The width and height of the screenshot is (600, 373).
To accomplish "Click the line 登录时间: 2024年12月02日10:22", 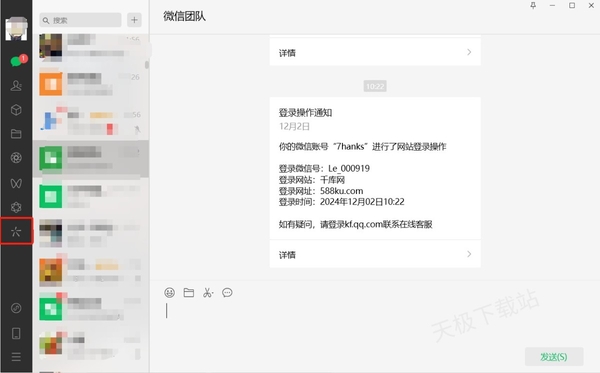I will pyautogui.click(x=341, y=202).
